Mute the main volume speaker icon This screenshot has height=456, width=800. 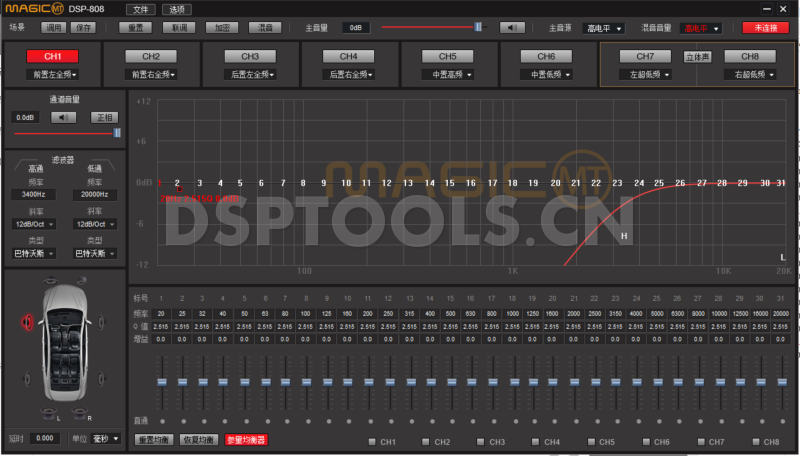tap(512, 27)
